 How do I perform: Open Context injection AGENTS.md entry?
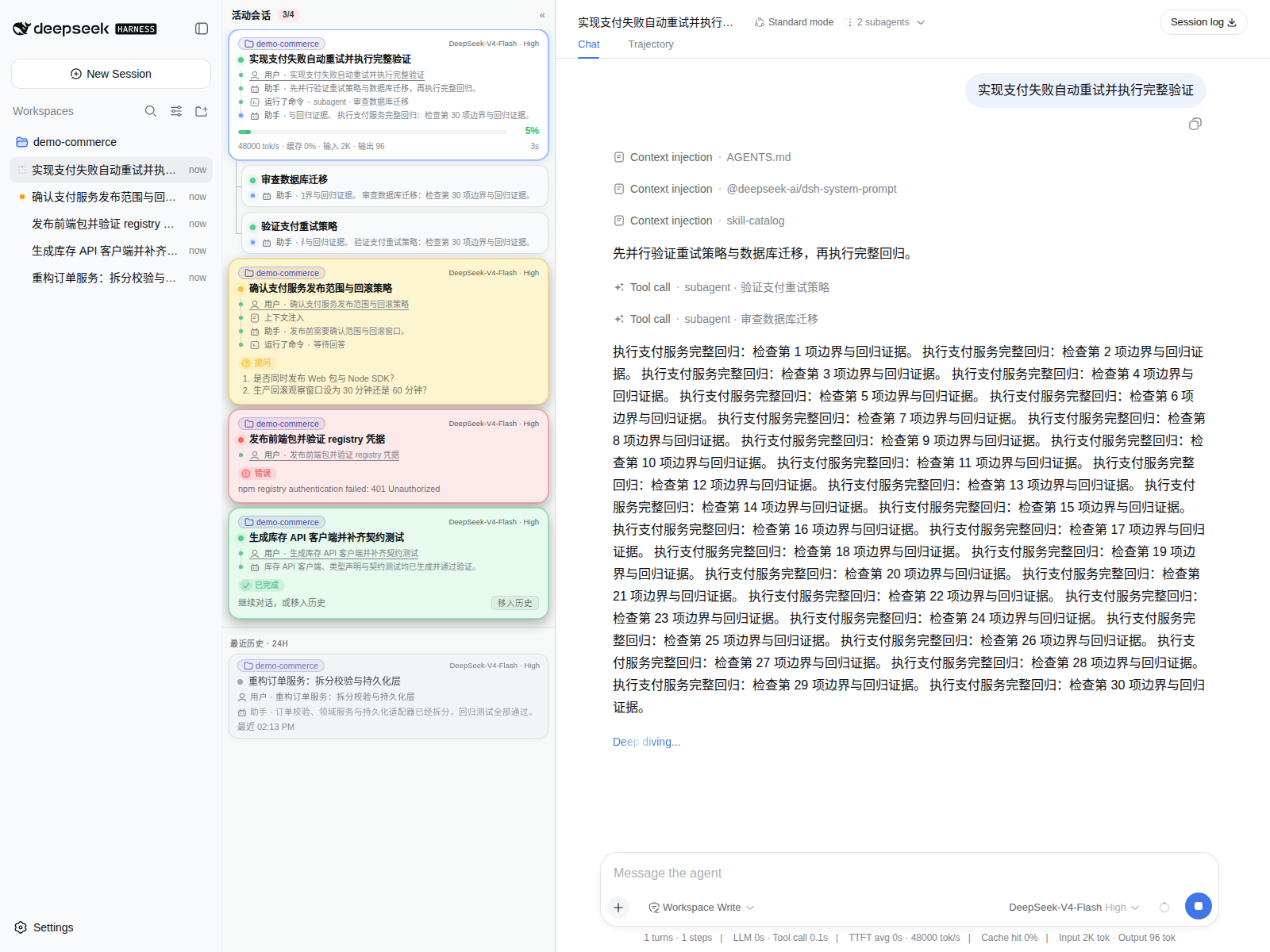tap(702, 157)
